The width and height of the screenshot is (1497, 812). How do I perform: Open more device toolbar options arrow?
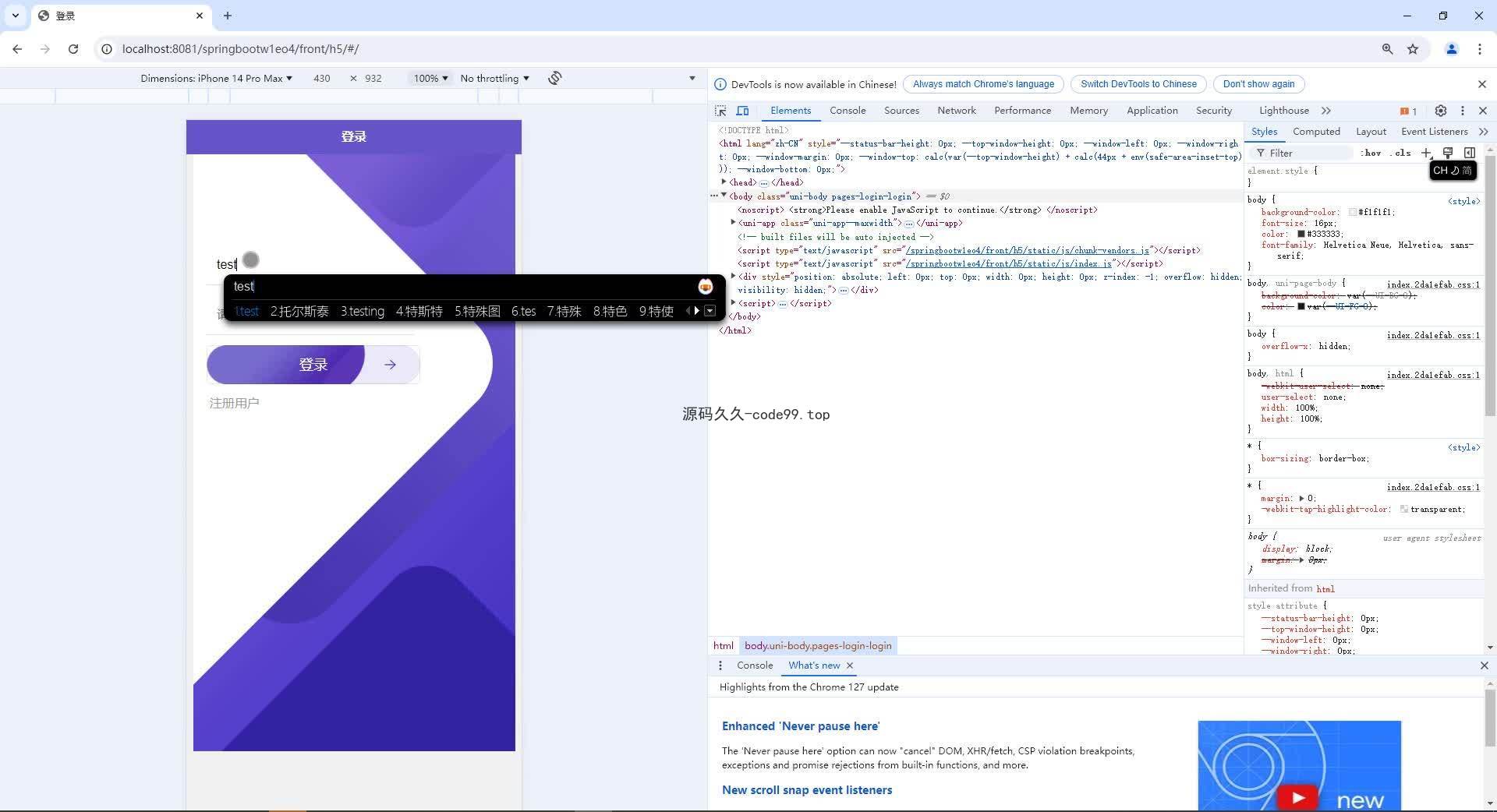692,78
